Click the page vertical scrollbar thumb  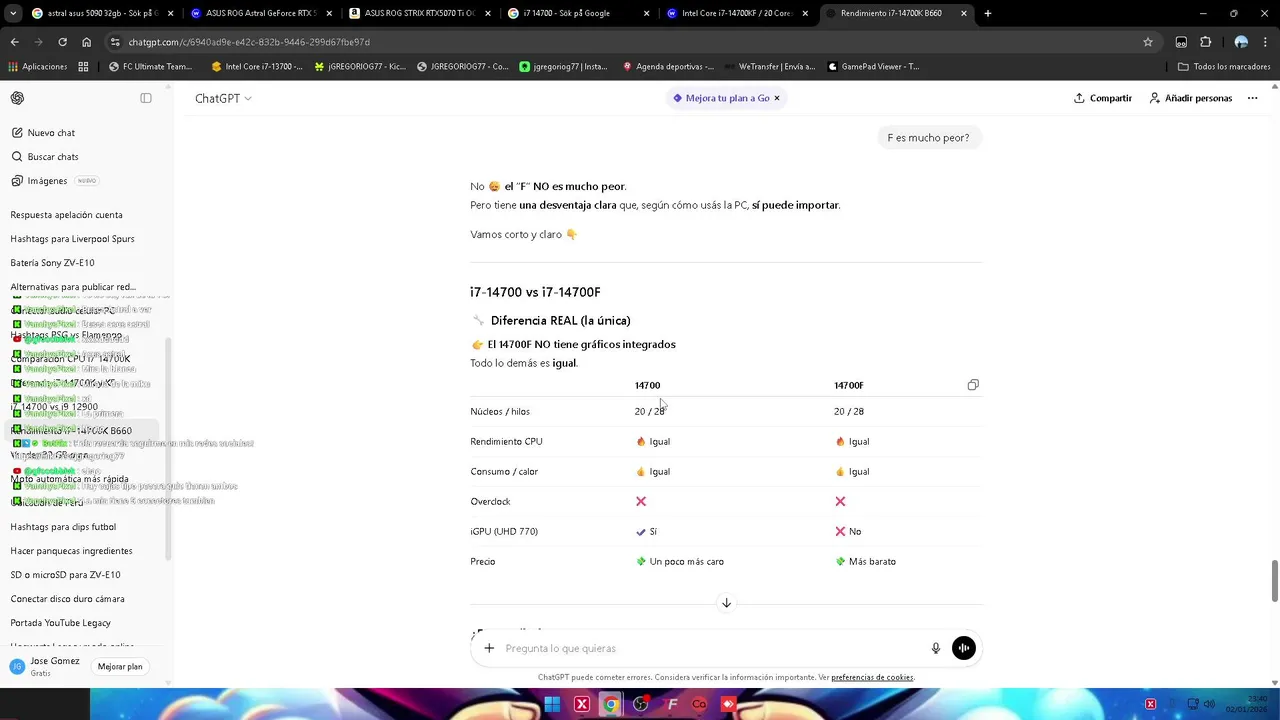(x=1275, y=581)
